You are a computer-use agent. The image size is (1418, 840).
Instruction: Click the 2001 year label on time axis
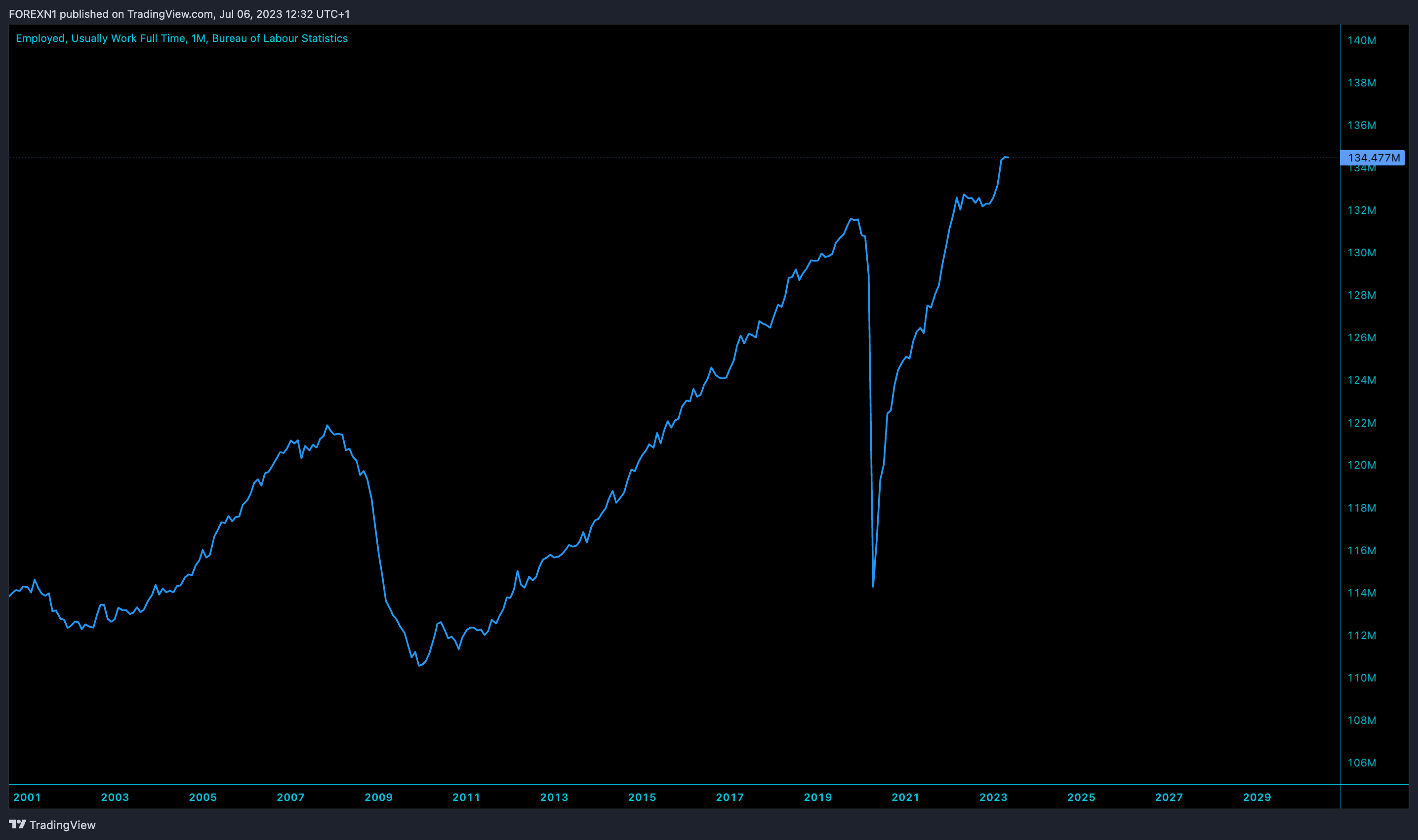[x=27, y=797]
